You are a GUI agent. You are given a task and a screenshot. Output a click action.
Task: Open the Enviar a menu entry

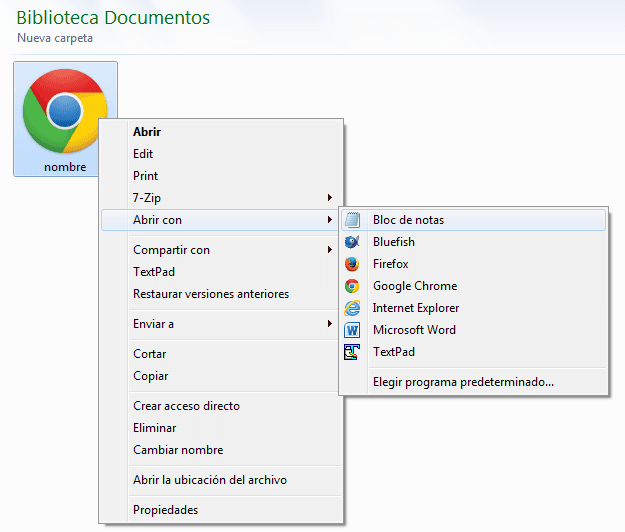[x=222, y=324]
